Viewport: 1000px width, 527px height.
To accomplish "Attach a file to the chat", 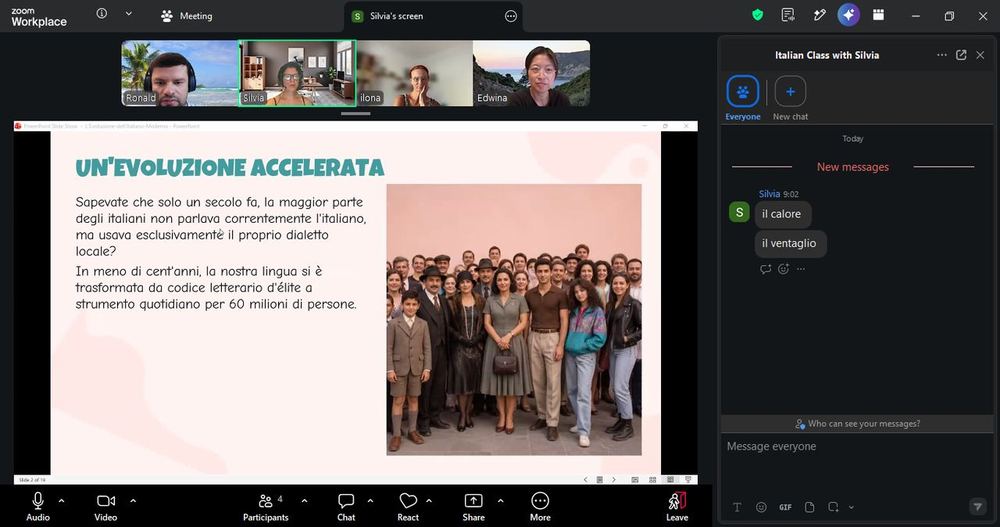I will click(809, 507).
